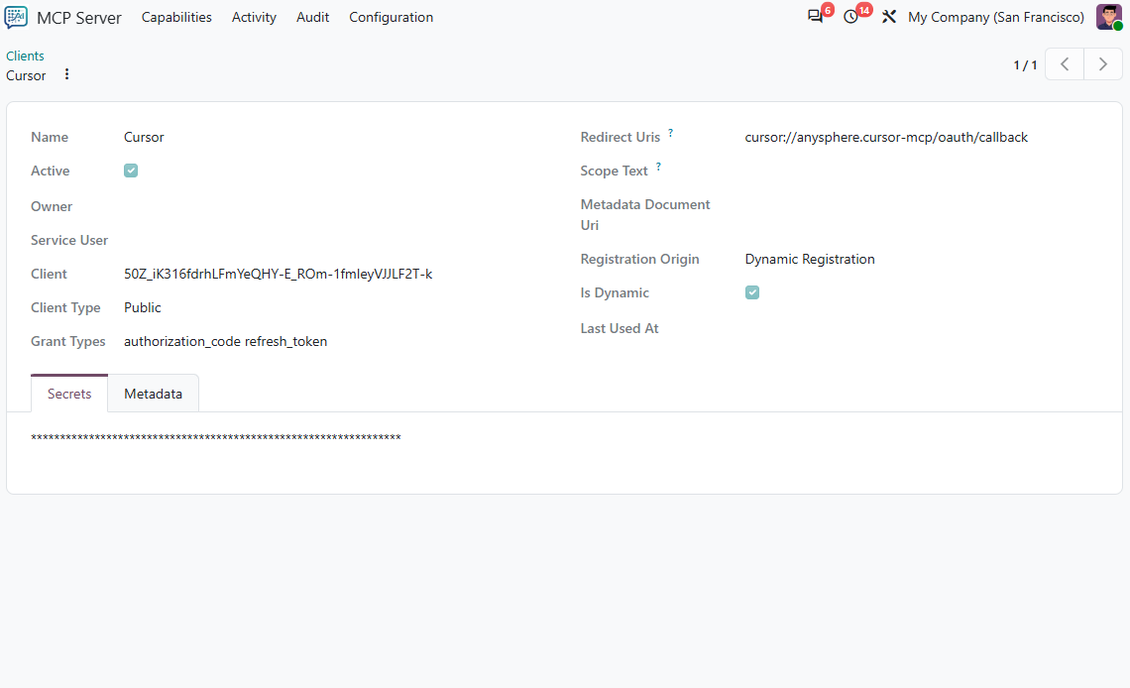Open the debug tools wrench icon
This screenshot has height=688, width=1130.
(889, 17)
